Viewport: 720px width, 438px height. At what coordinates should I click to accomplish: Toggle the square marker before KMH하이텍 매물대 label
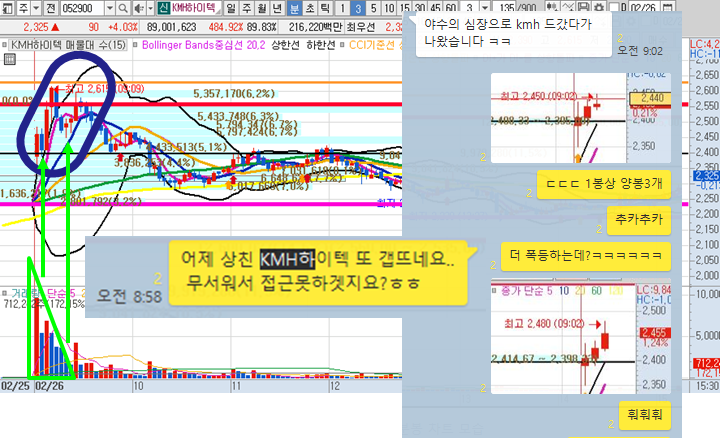pyautogui.click(x=4, y=45)
